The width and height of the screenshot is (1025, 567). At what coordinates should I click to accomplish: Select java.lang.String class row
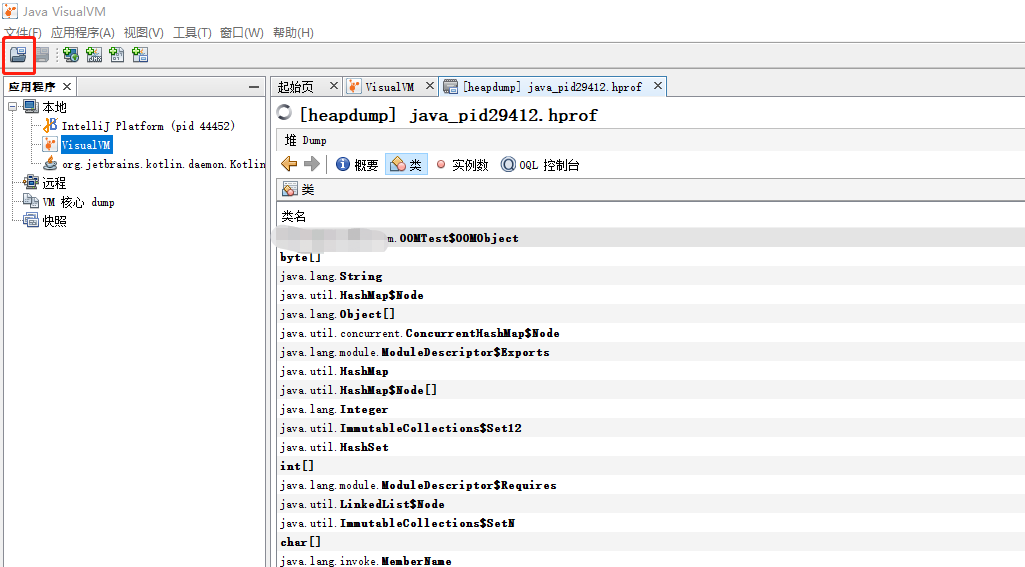coord(650,276)
